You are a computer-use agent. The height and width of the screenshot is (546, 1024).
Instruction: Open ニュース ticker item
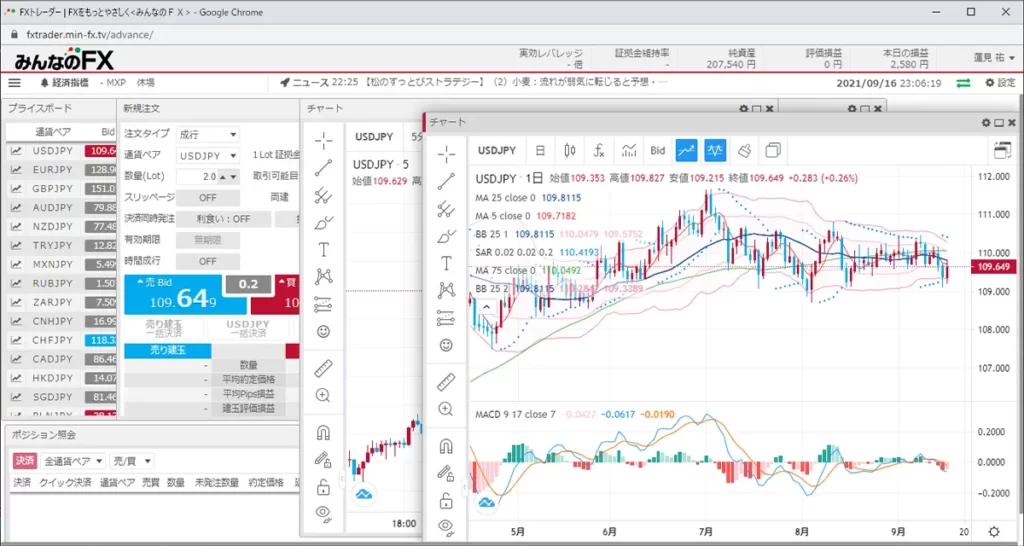click(473, 83)
